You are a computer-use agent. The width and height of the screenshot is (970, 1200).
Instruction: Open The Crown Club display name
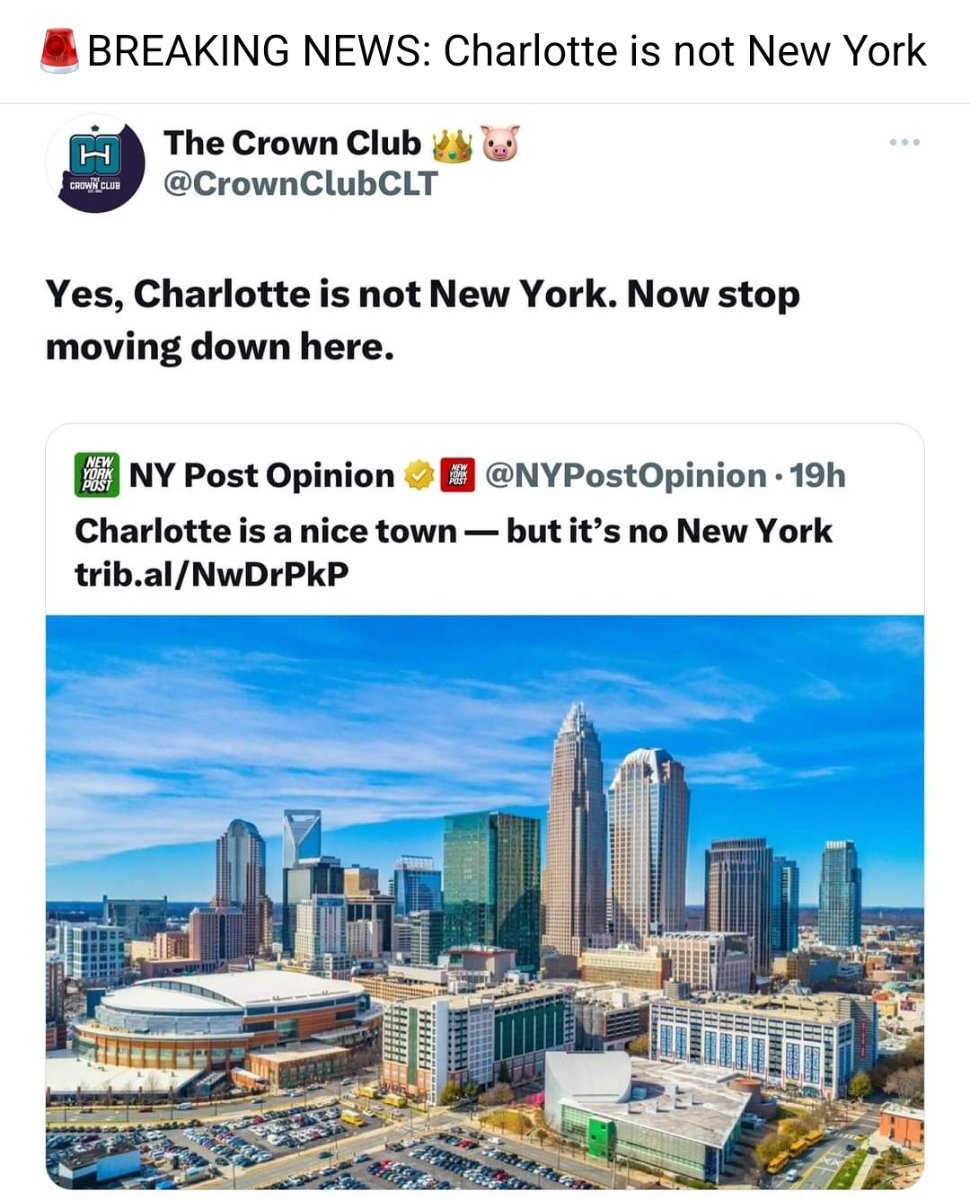click(x=292, y=143)
